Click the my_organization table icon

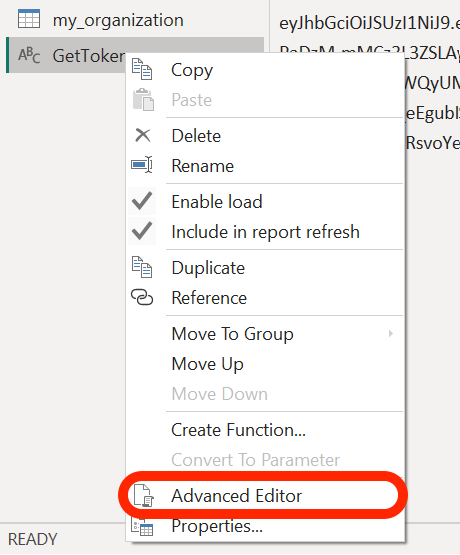[x=29, y=19]
